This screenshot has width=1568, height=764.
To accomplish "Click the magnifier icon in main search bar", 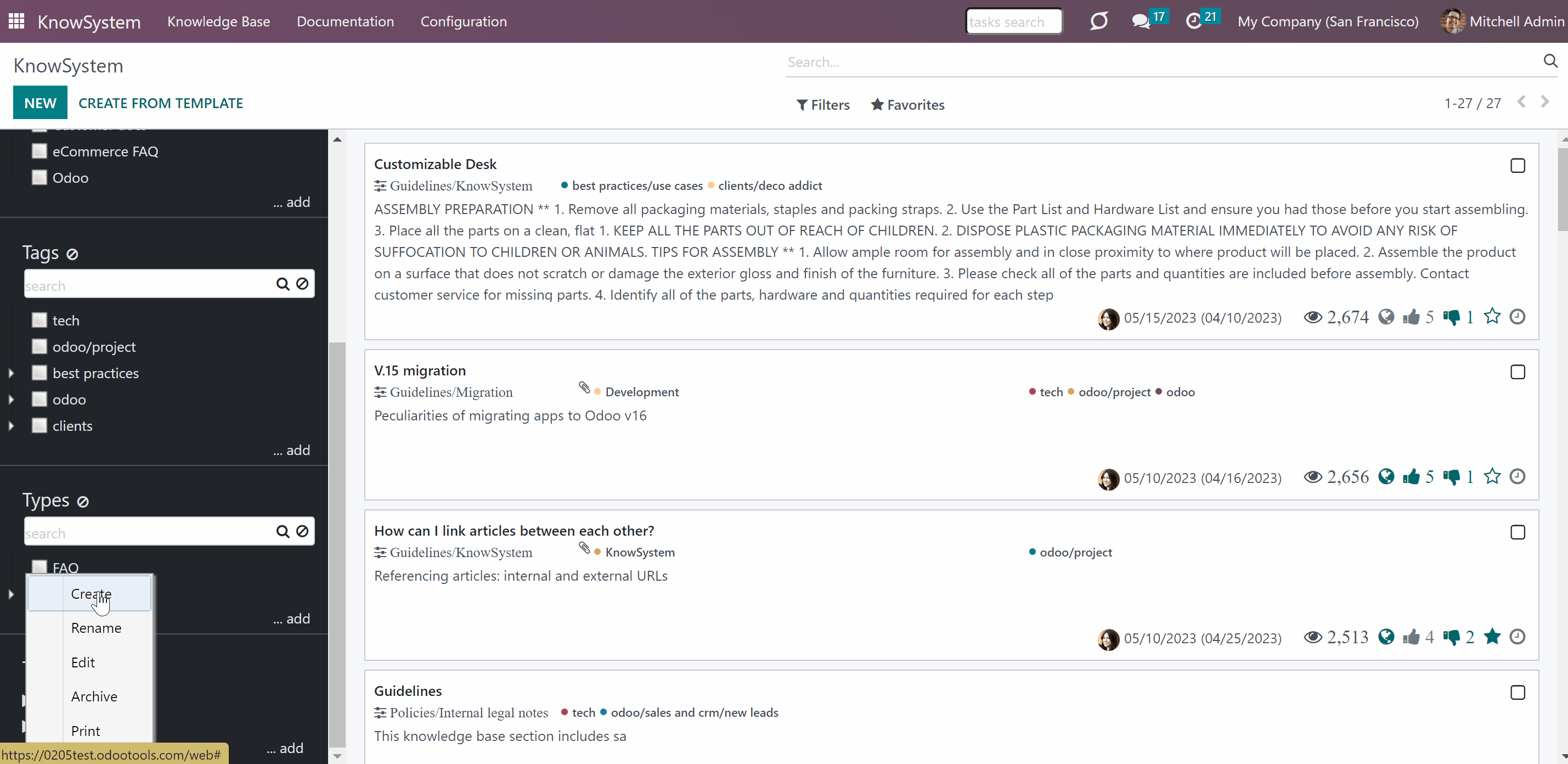I will 1550,61.
